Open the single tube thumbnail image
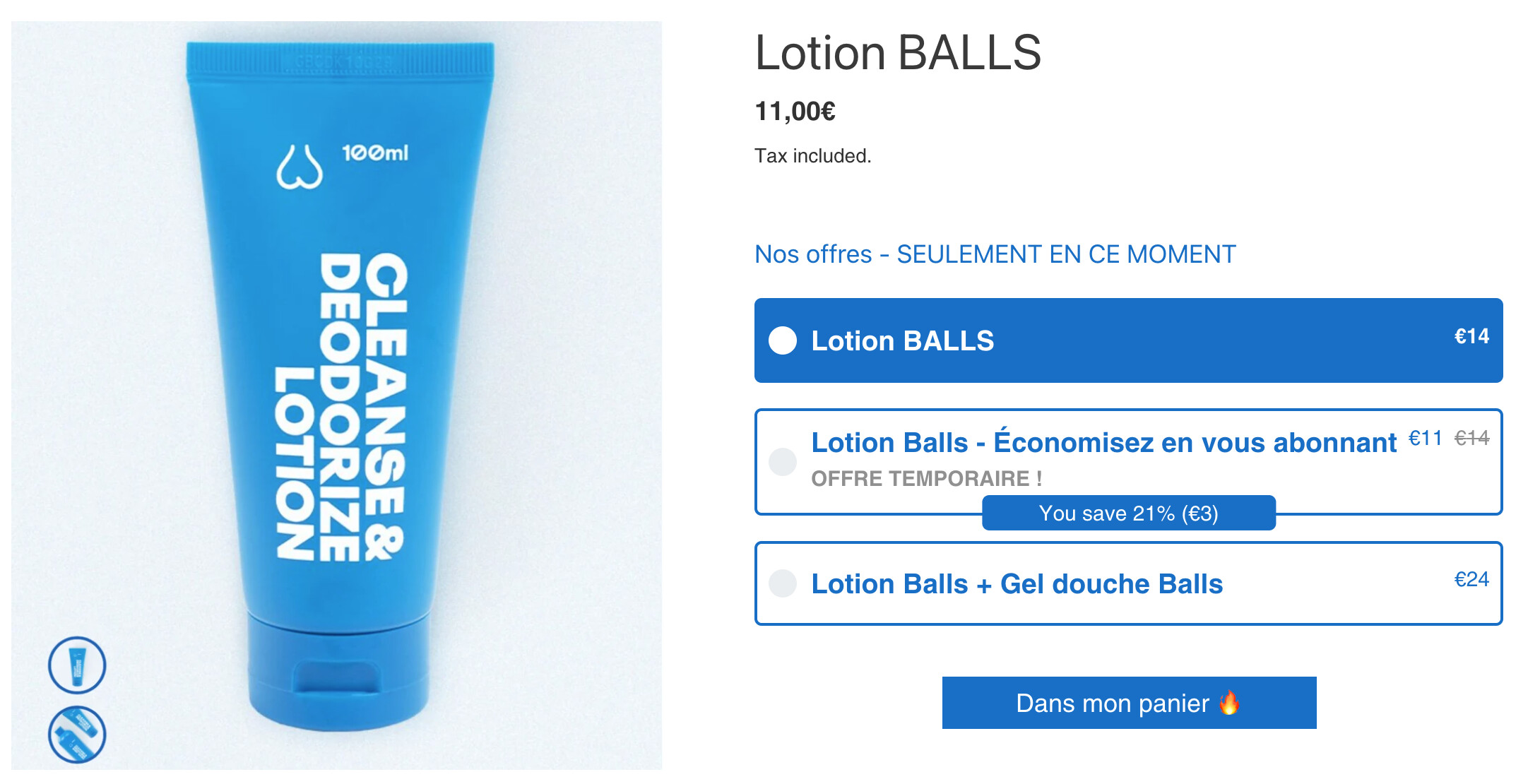The image size is (1540, 784). [x=77, y=665]
